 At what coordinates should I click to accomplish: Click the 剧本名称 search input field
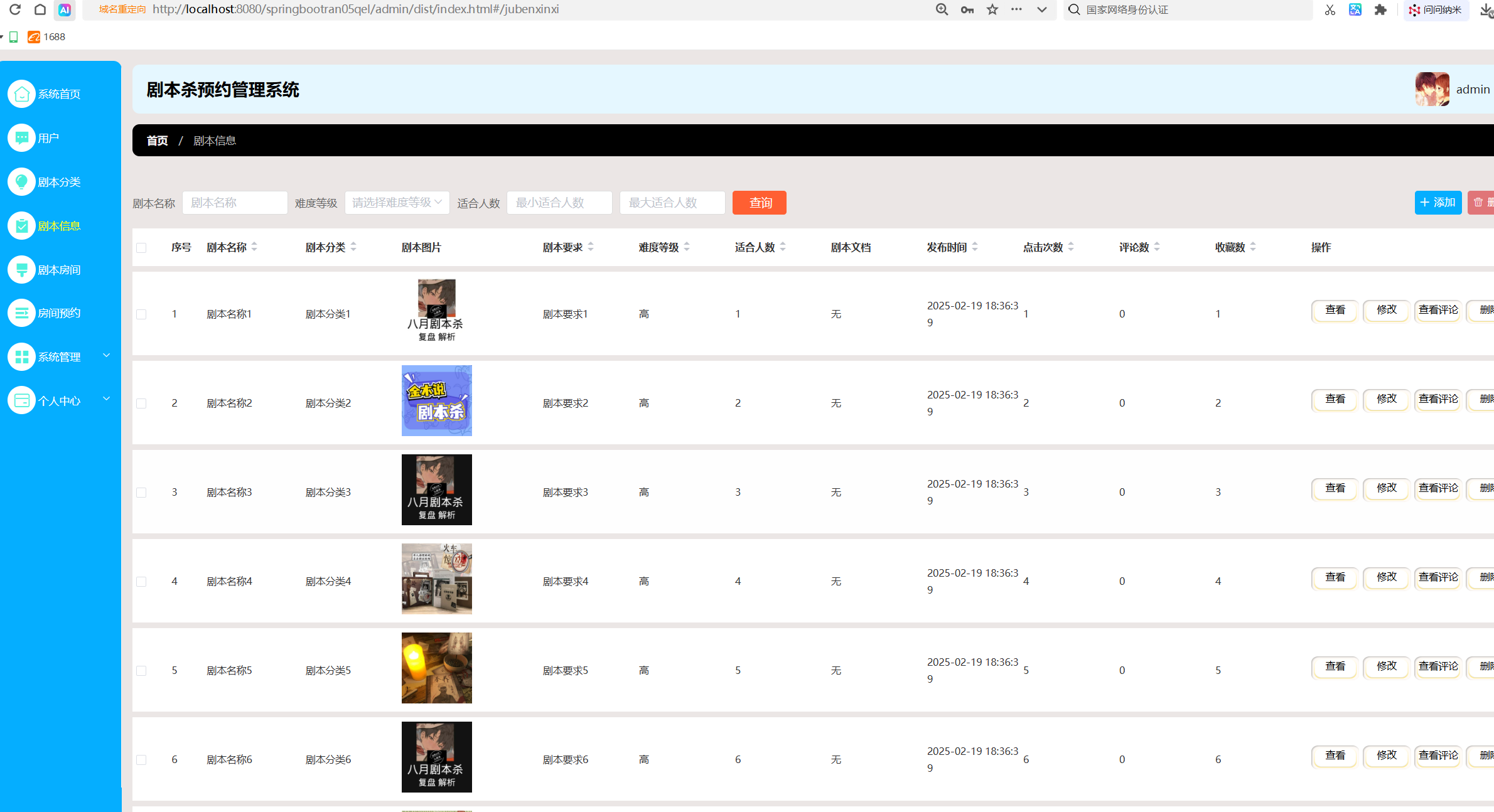(235, 203)
